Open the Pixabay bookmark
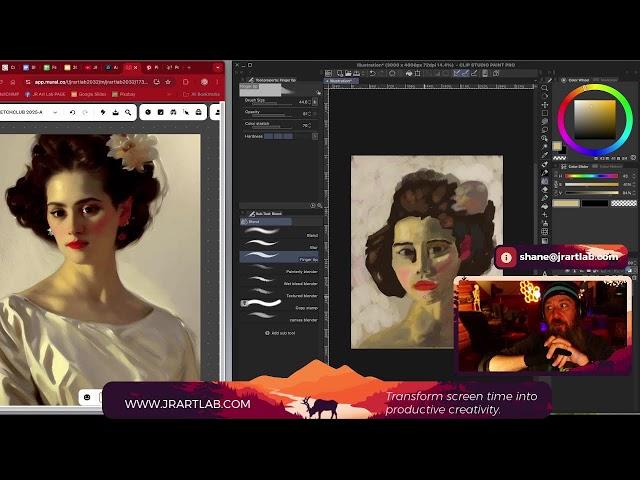The width and height of the screenshot is (640, 480). coord(124,94)
